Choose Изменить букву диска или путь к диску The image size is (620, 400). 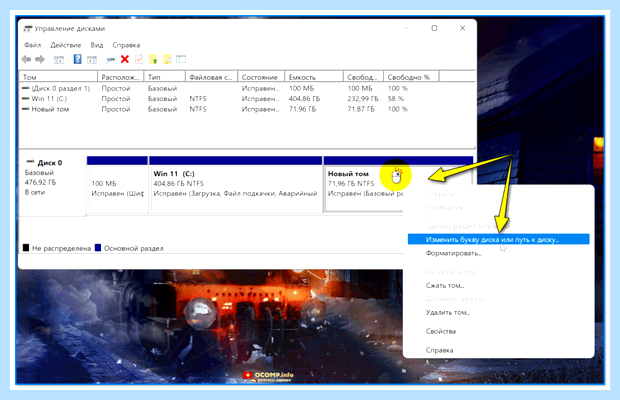point(499,239)
